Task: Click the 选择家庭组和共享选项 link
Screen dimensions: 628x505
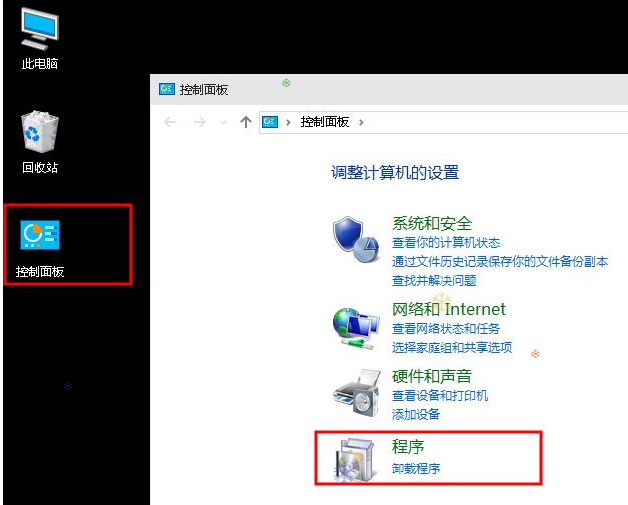Action: click(x=451, y=348)
